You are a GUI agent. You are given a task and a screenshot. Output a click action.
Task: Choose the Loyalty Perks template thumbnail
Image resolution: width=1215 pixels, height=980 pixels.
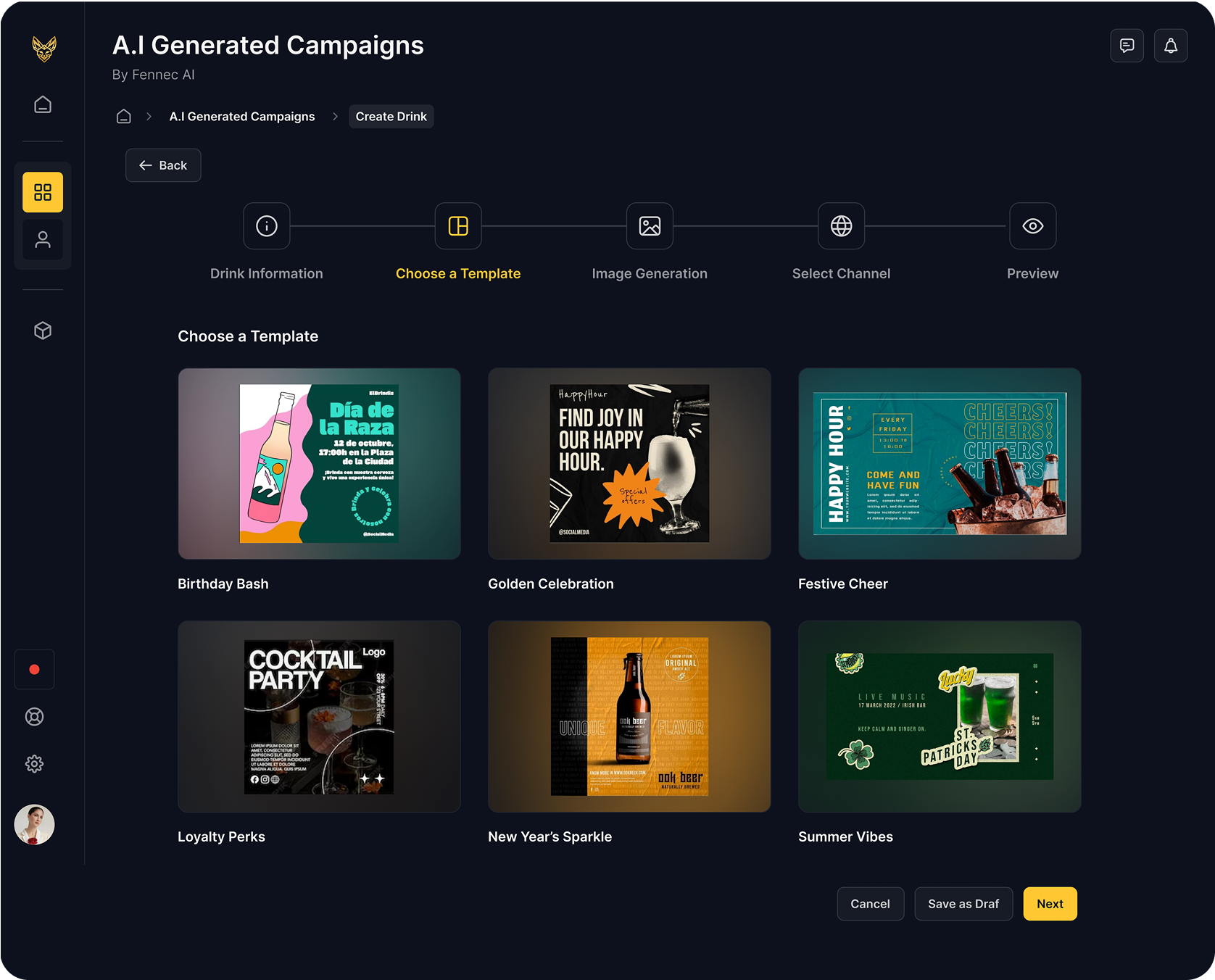319,717
